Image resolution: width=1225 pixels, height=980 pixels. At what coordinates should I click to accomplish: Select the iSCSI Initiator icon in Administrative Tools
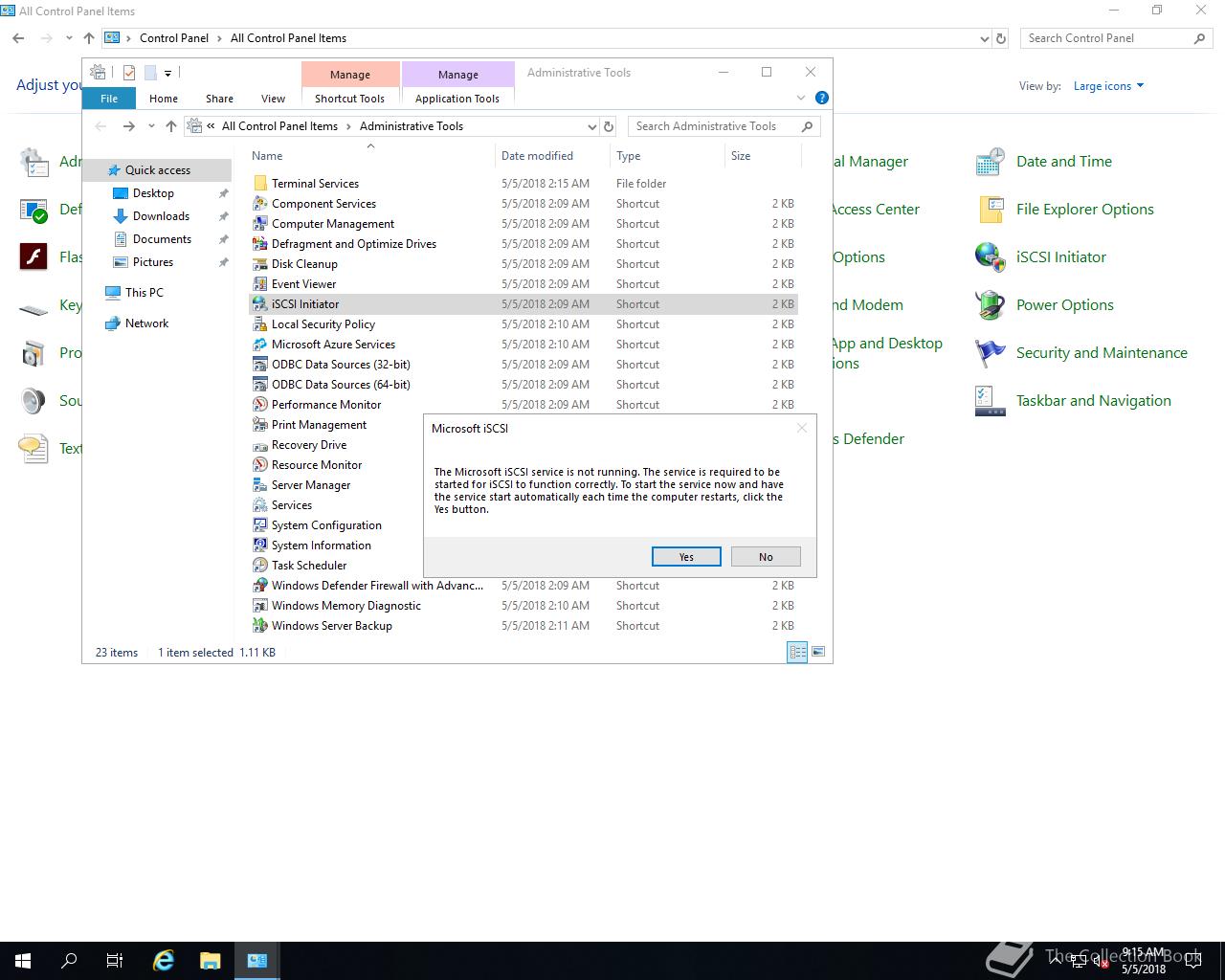[x=259, y=304]
